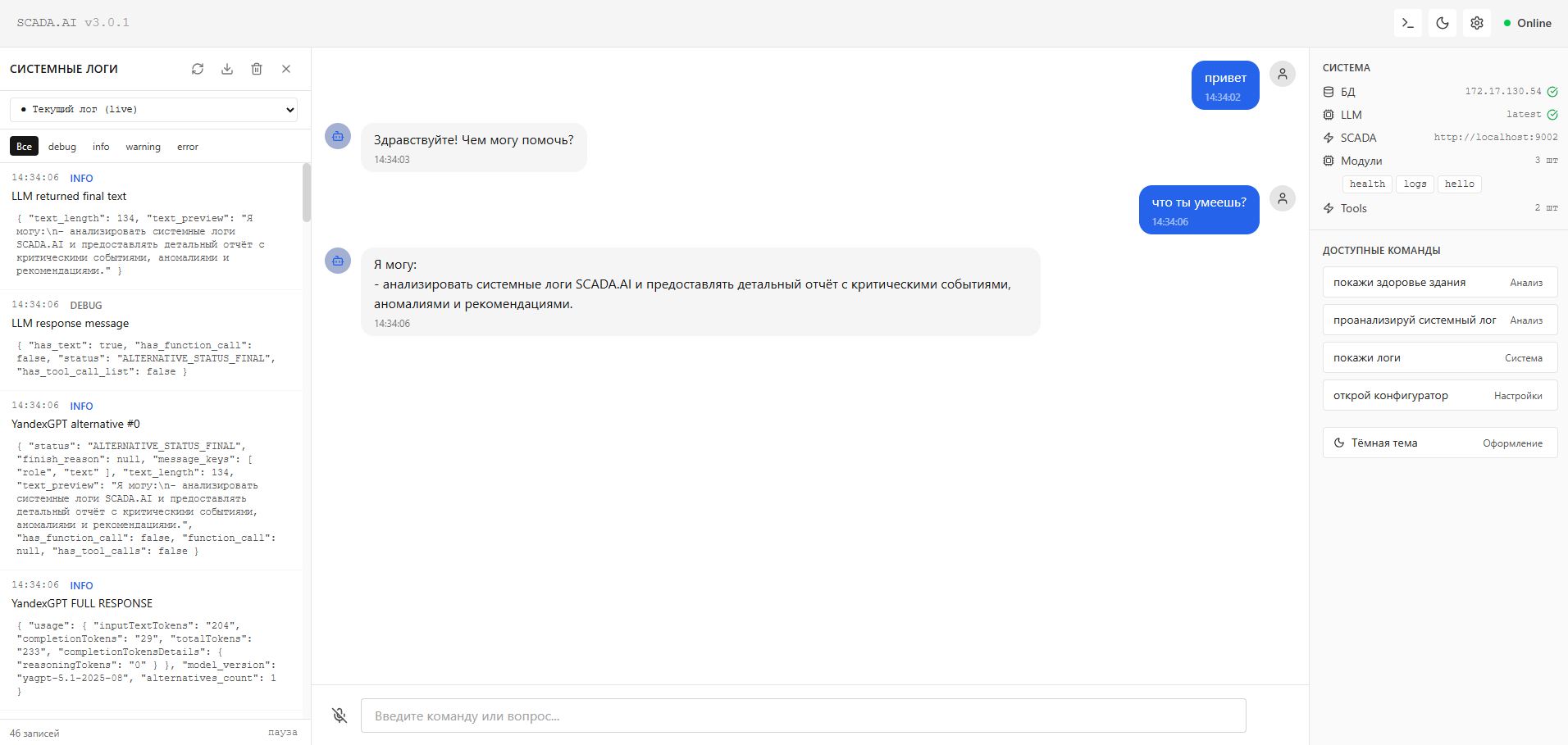Click the 'health' module tag
The width and height of the screenshot is (1568, 745).
click(x=1367, y=184)
